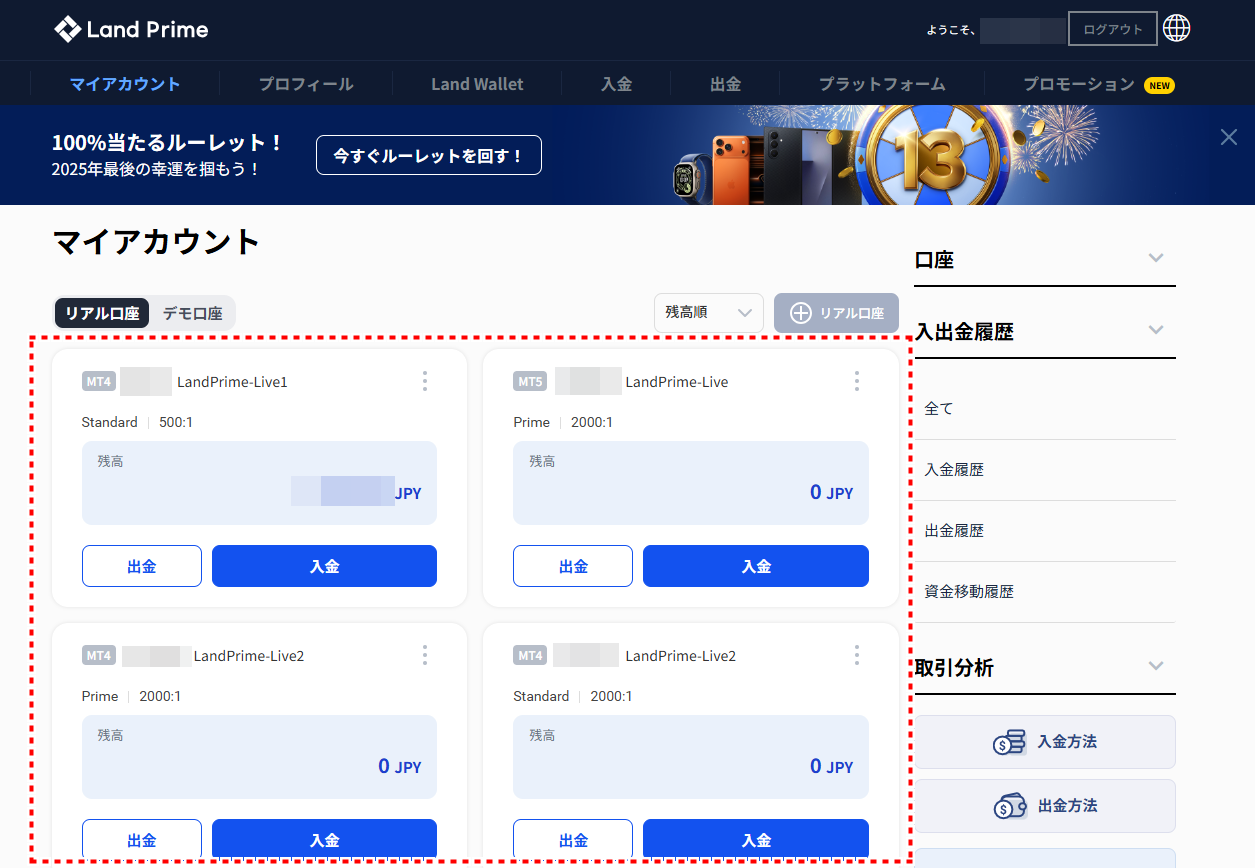The width and height of the screenshot is (1255, 868).
Task: Go to the 入金 nav tab
Action: (616, 84)
